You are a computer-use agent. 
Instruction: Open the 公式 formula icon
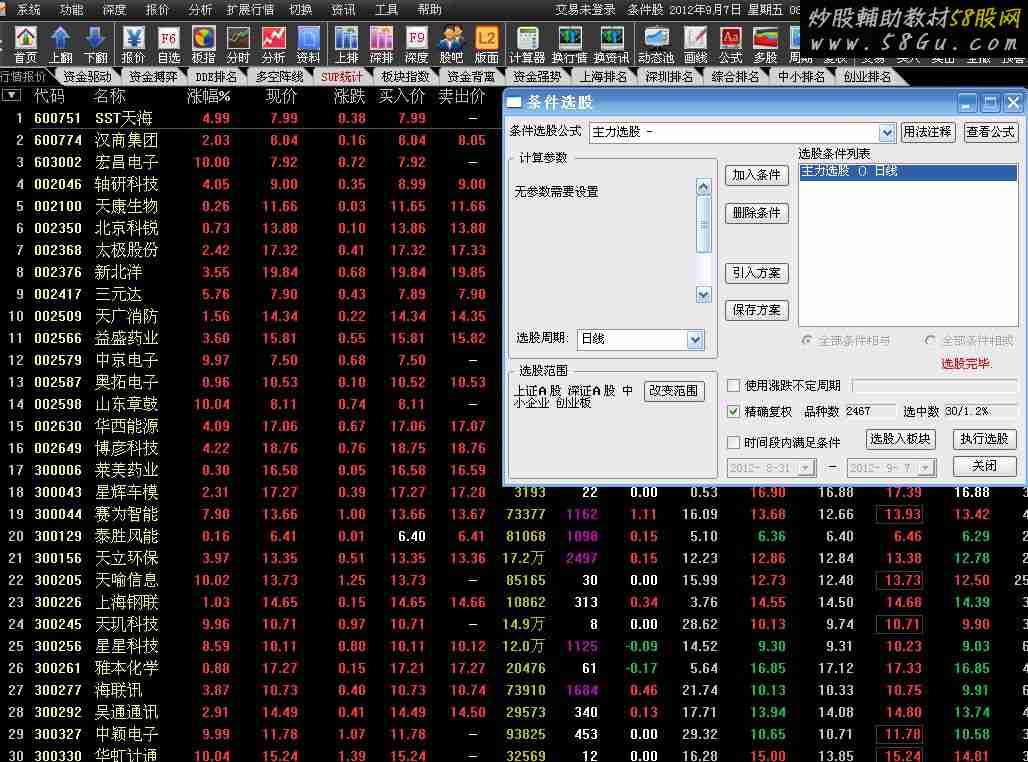pyautogui.click(x=730, y=43)
